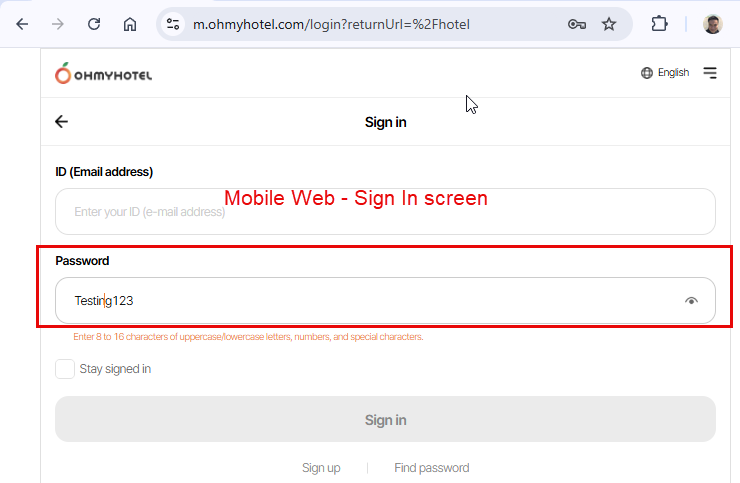This screenshot has height=483, width=740.
Task: Open the Find password link
Action: point(432,468)
